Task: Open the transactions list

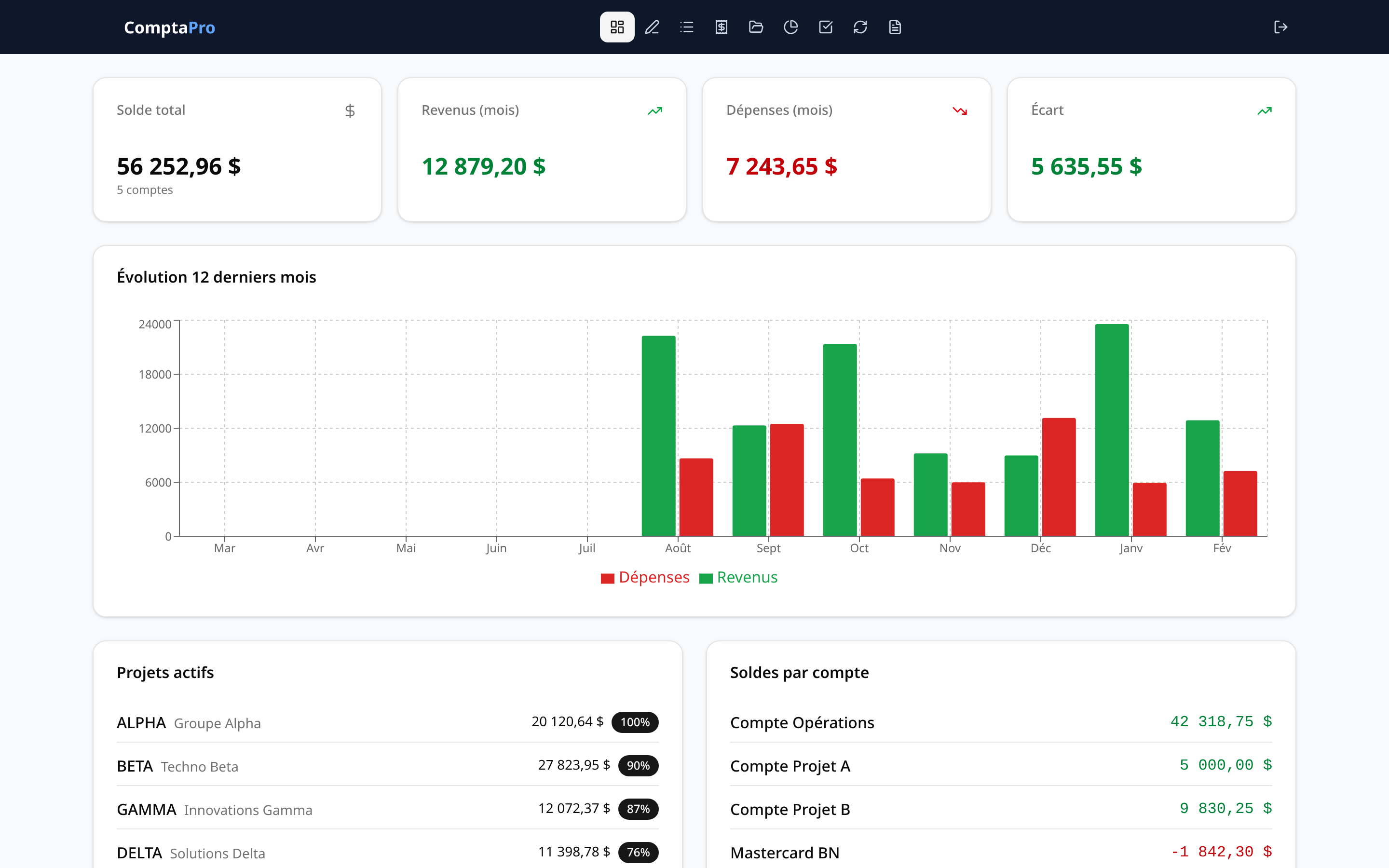Action: [686, 27]
